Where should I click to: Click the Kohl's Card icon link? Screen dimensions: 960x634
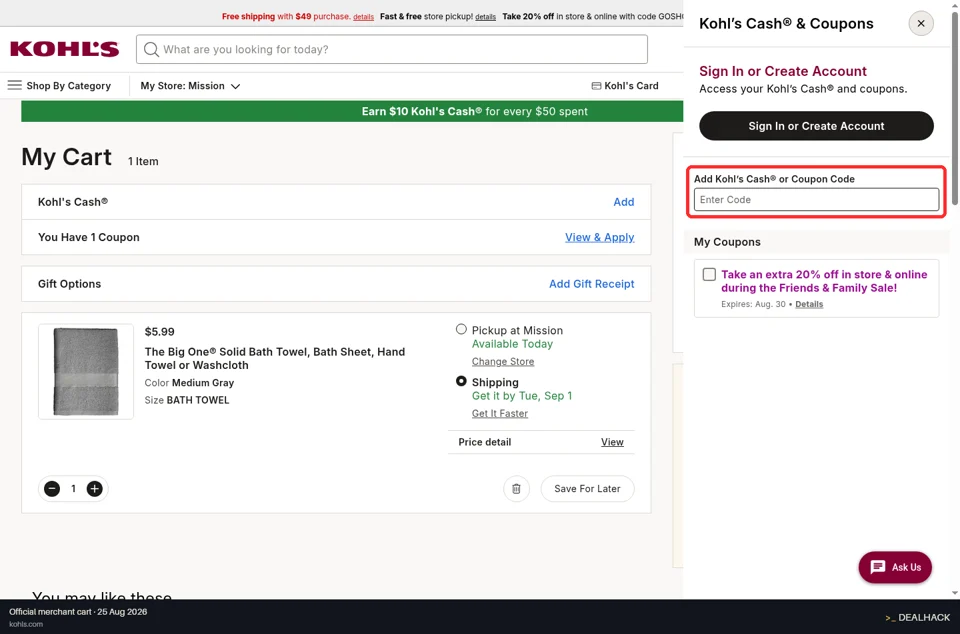[625, 86]
